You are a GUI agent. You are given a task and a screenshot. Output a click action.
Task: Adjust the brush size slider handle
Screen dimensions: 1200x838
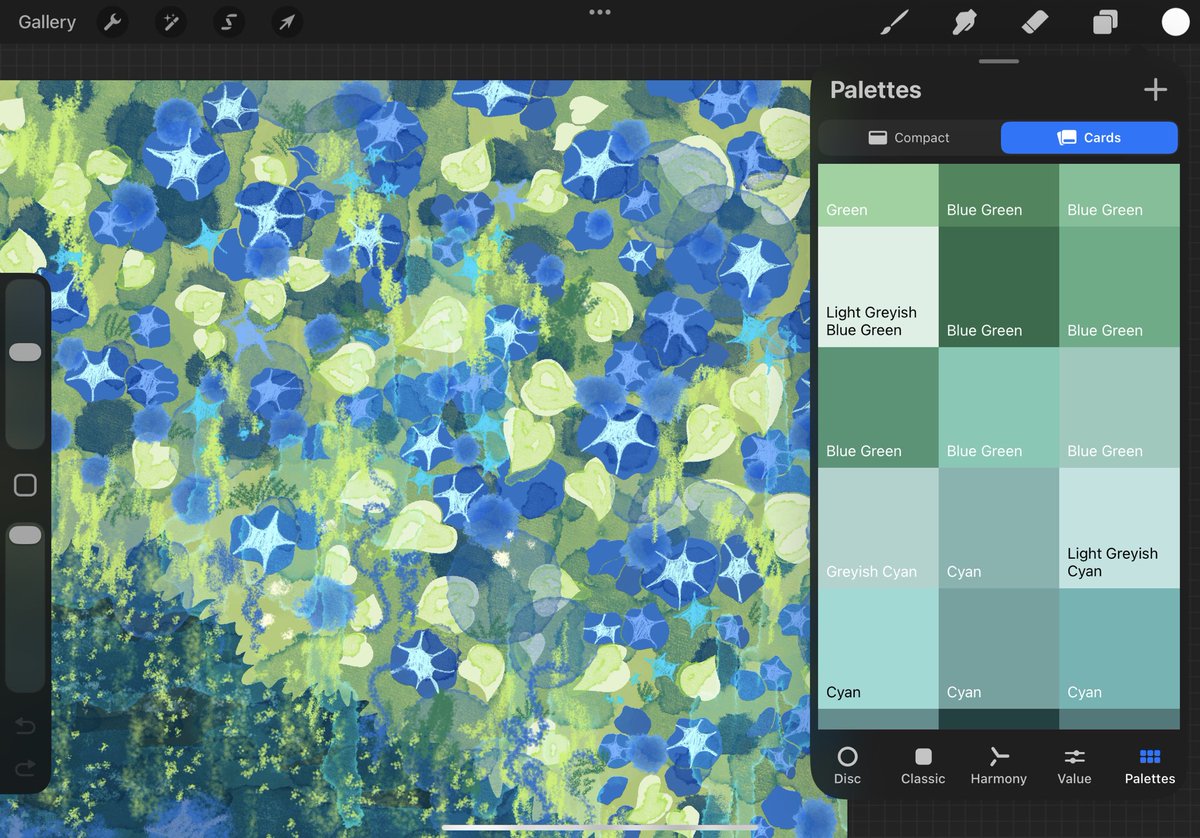pos(25,352)
